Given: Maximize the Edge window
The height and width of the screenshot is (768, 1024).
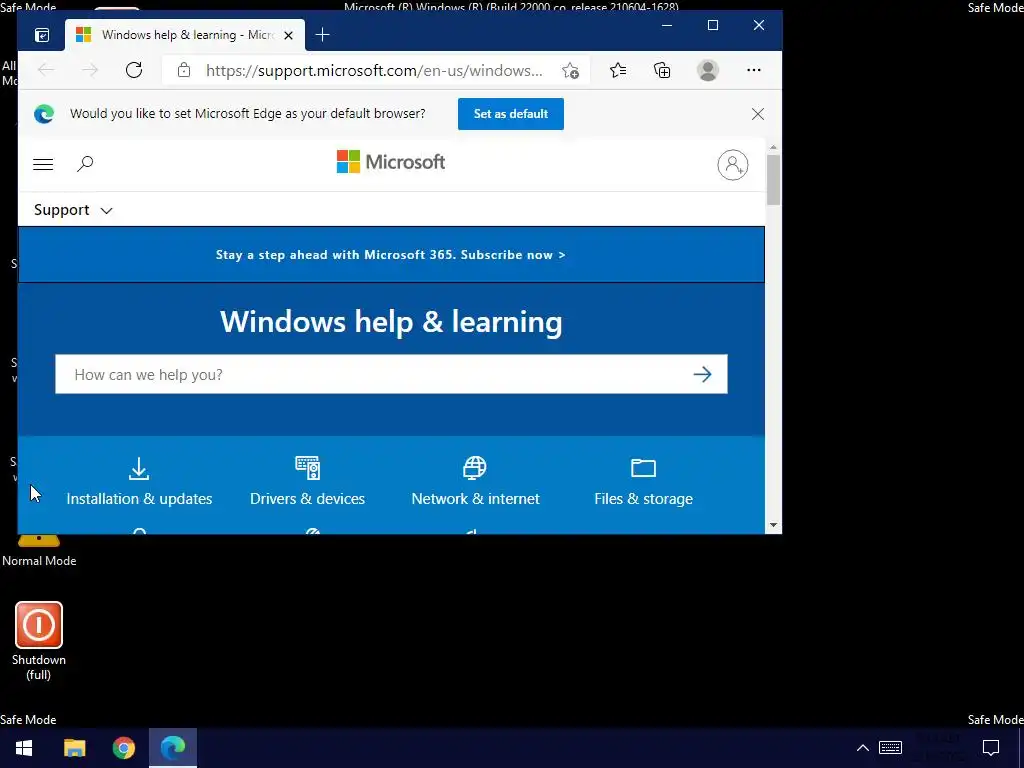Looking at the screenshot, I should [x=712, y=25].
